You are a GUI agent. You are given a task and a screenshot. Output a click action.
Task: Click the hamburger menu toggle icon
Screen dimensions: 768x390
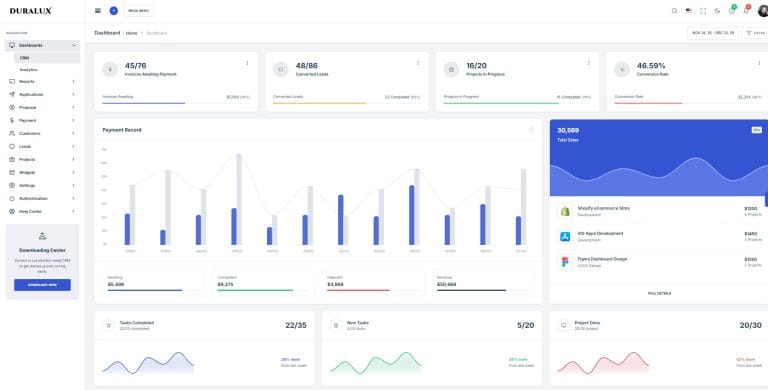pos(98,10)
